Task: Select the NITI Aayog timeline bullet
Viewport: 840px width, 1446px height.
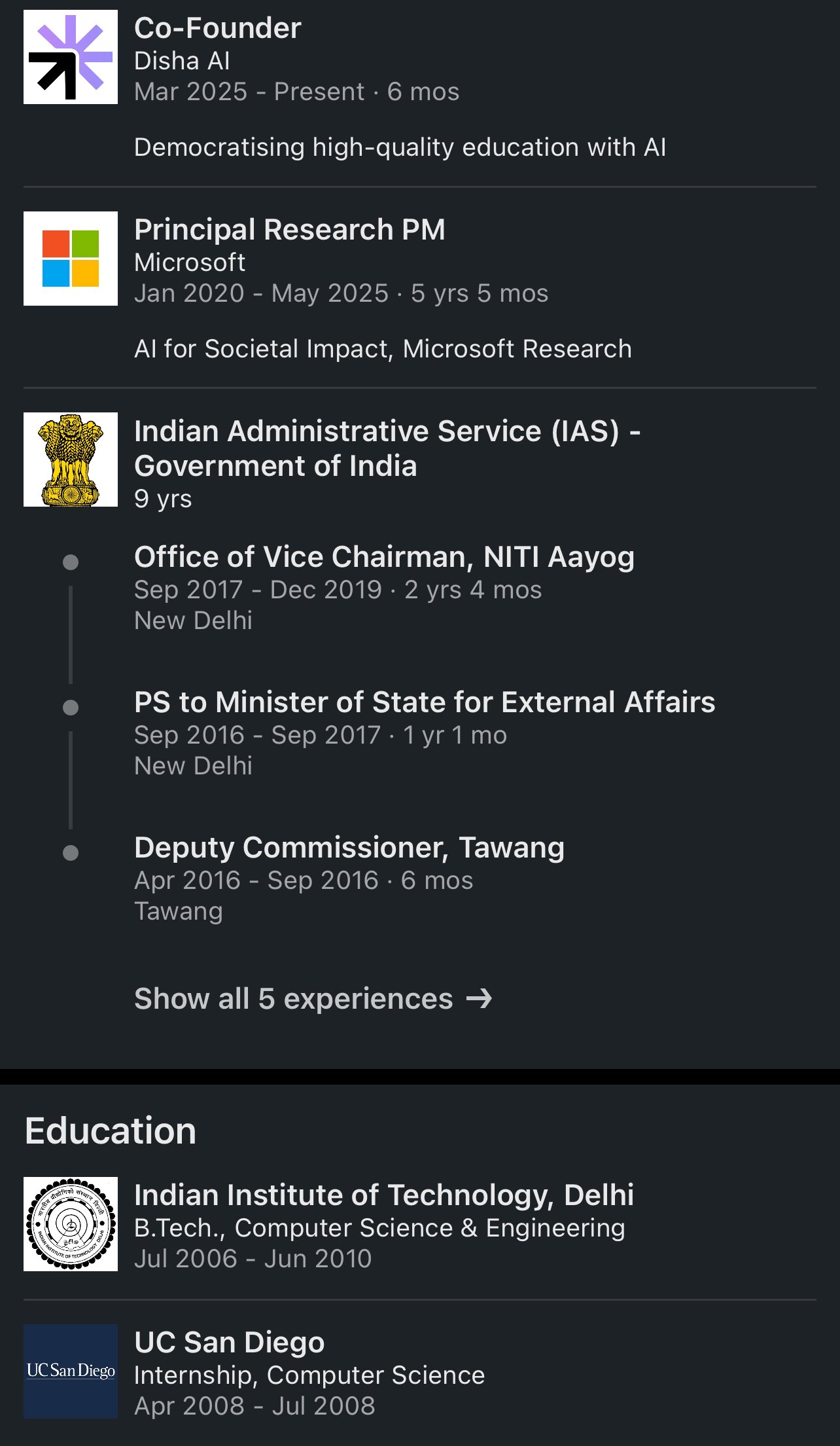Action: [71, 562]
